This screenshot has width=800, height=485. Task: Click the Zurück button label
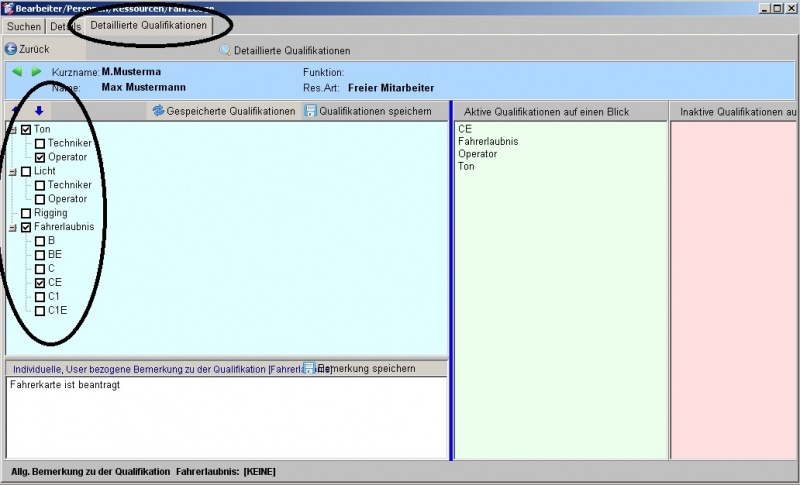coord(34,49)
